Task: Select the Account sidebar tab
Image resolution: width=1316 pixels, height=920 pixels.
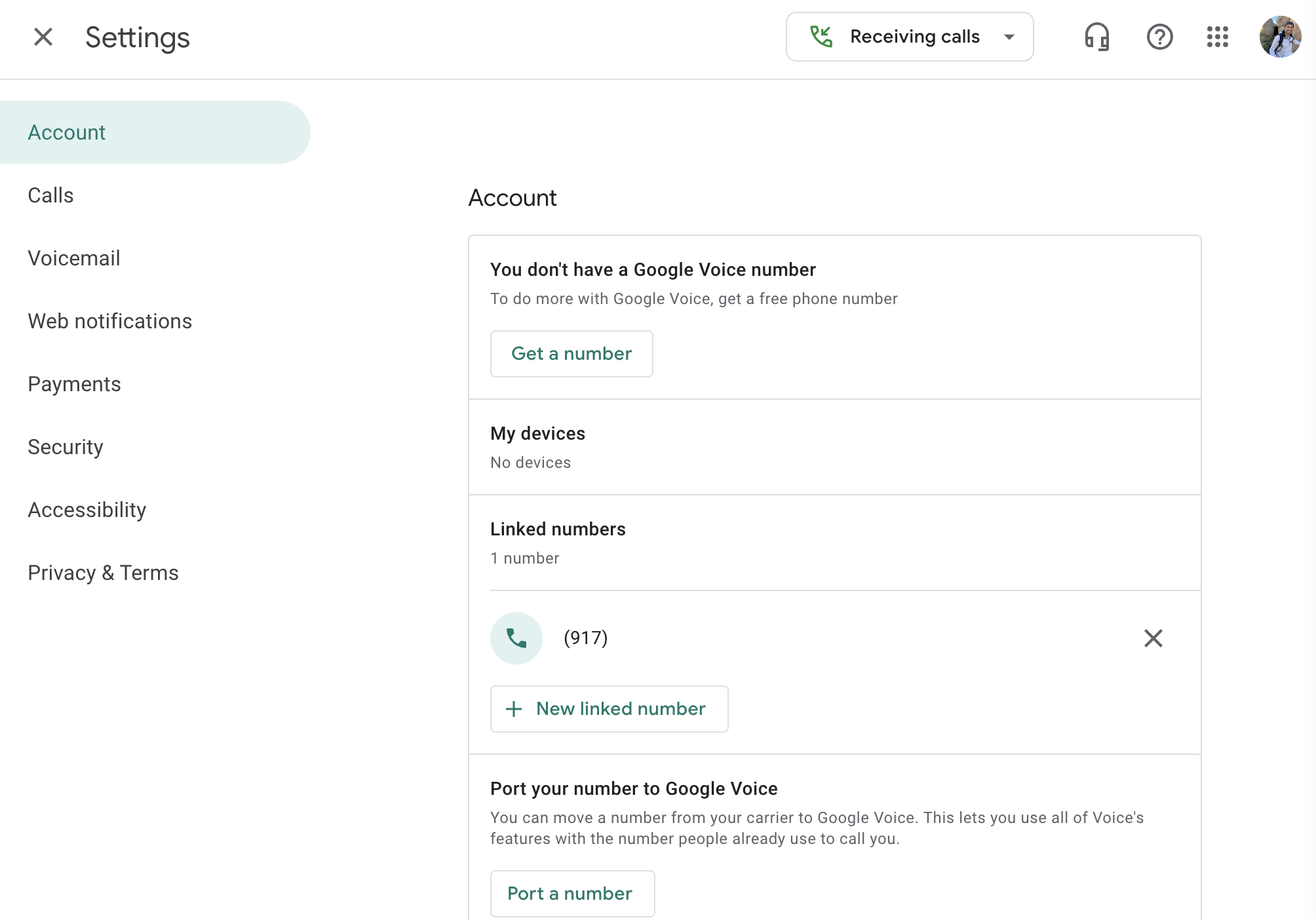Action: click(x=67, y=132)
